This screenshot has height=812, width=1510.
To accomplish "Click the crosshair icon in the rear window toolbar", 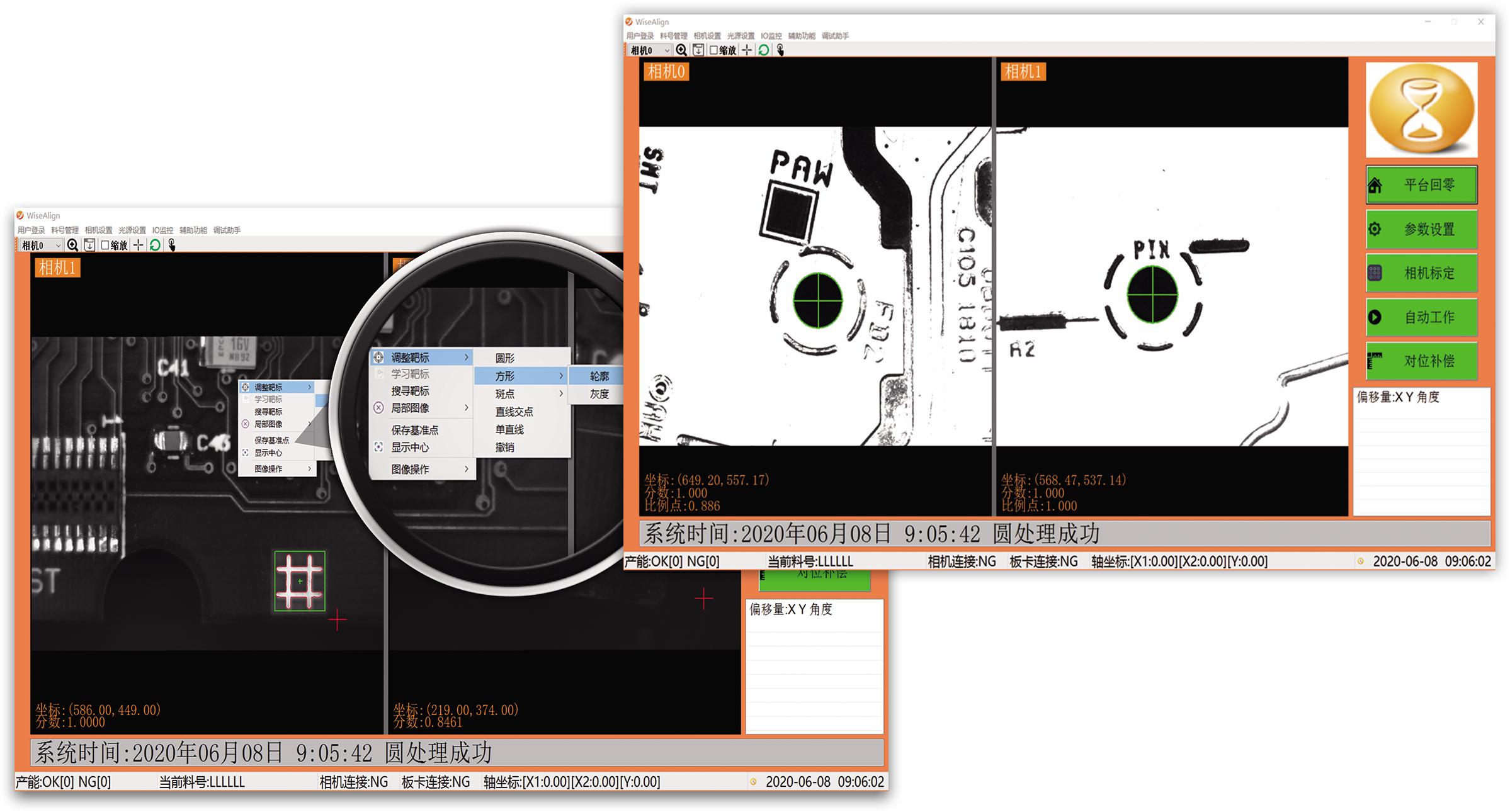I will 138,245.
